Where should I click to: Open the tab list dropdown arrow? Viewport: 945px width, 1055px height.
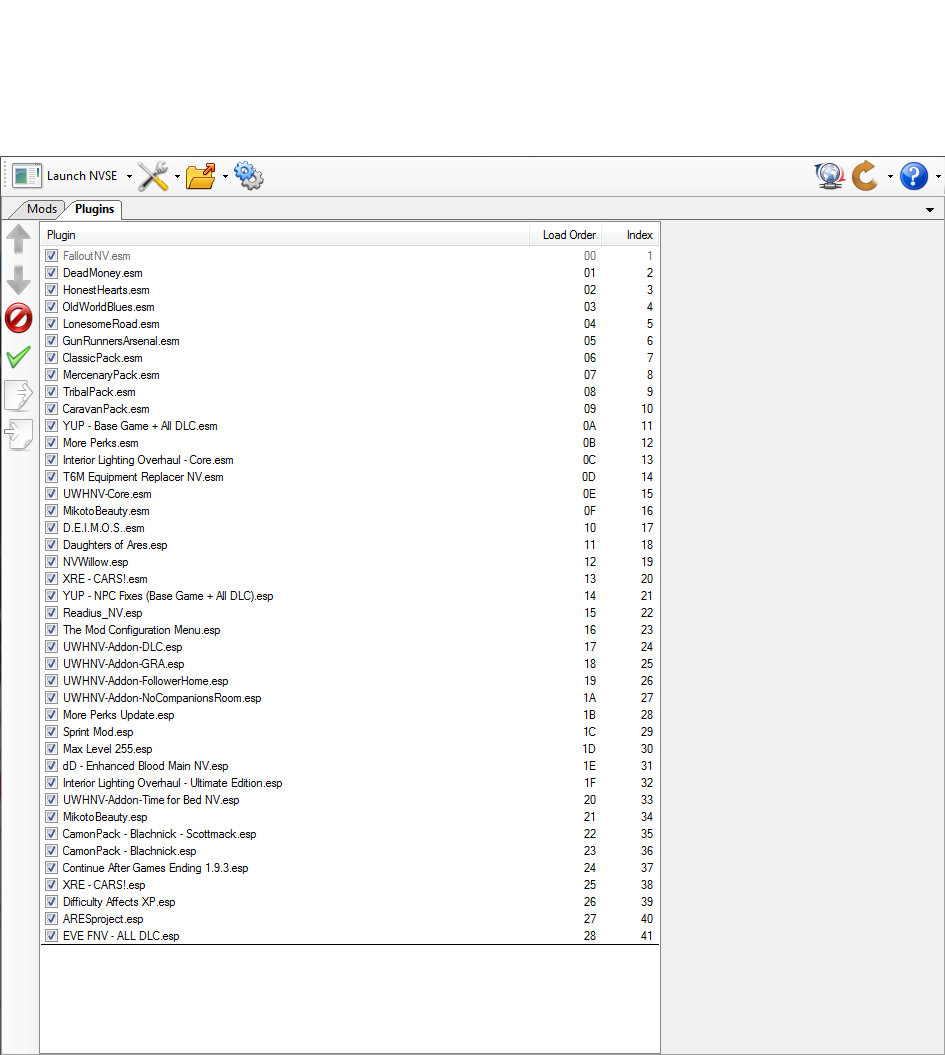tap(930, 210)
